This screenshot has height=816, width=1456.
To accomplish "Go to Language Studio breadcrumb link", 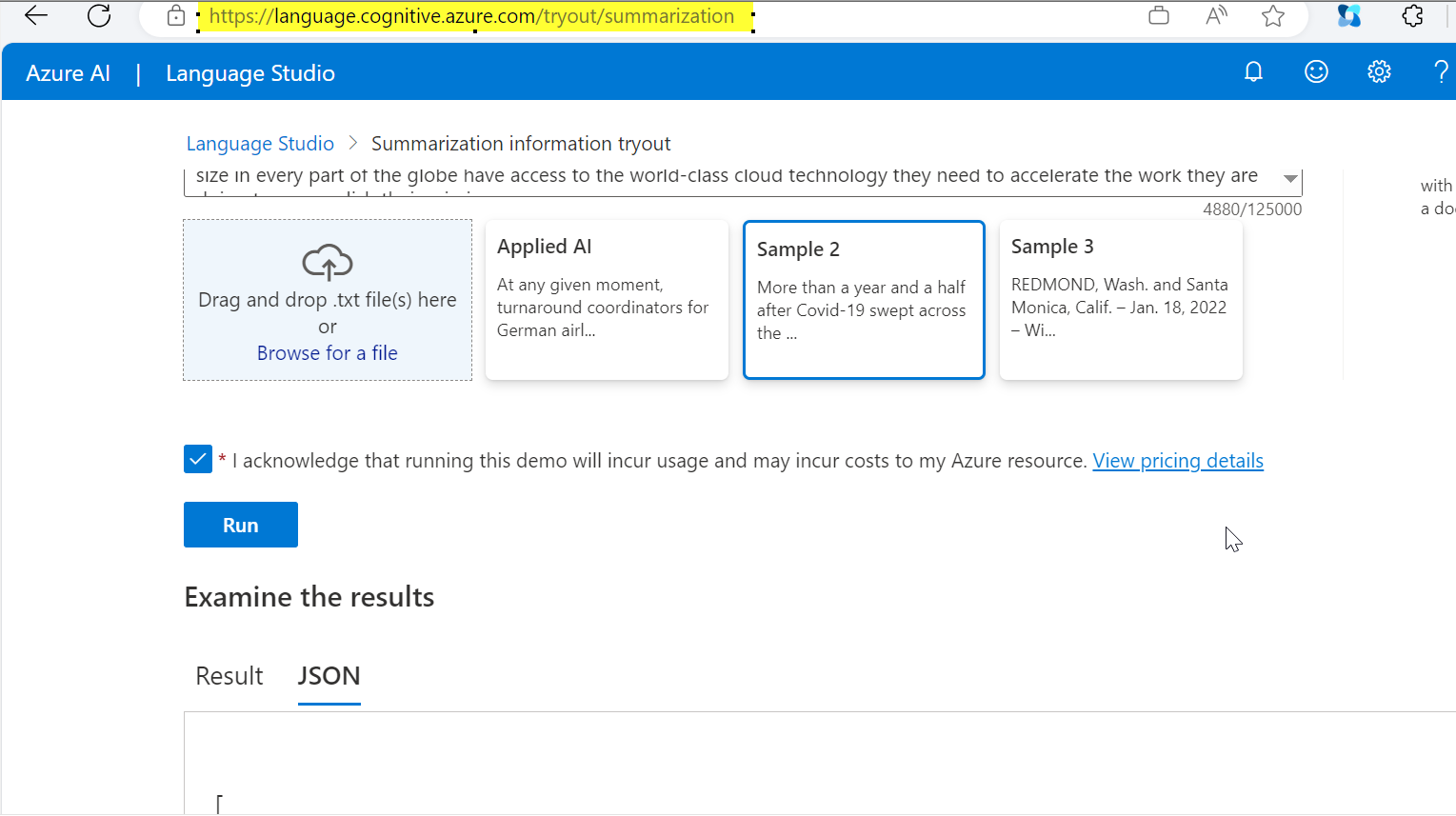I will click(260, 144).
